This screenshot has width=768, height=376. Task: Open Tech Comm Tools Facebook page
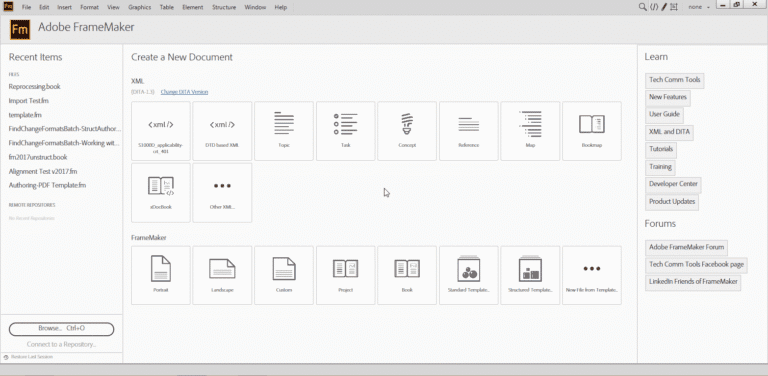click(x=696, y=265)
